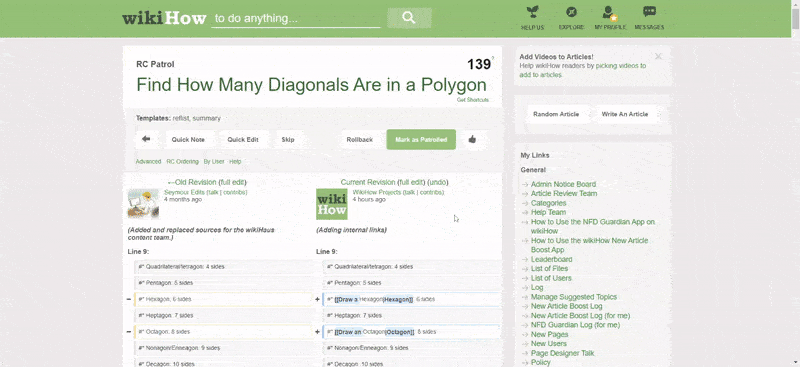Click full edit next to Old Revision
800x367 pixels.
pyautogui.click(x=233, y=182)
